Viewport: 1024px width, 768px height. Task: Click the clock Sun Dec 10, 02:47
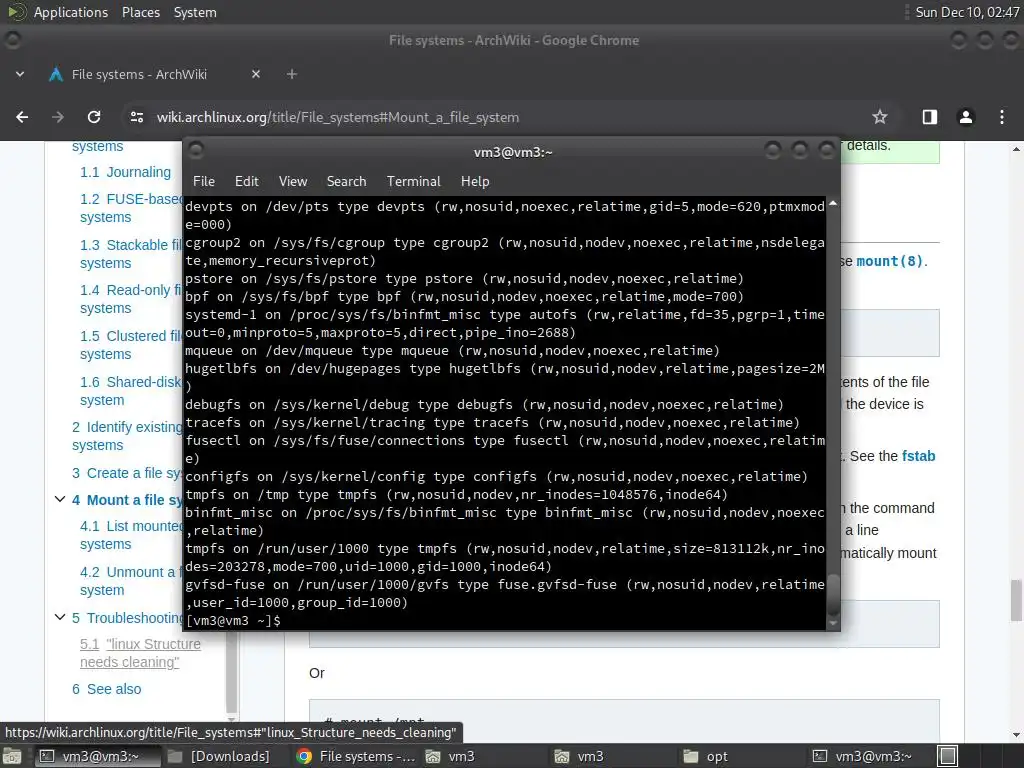[x=967, y=12]
